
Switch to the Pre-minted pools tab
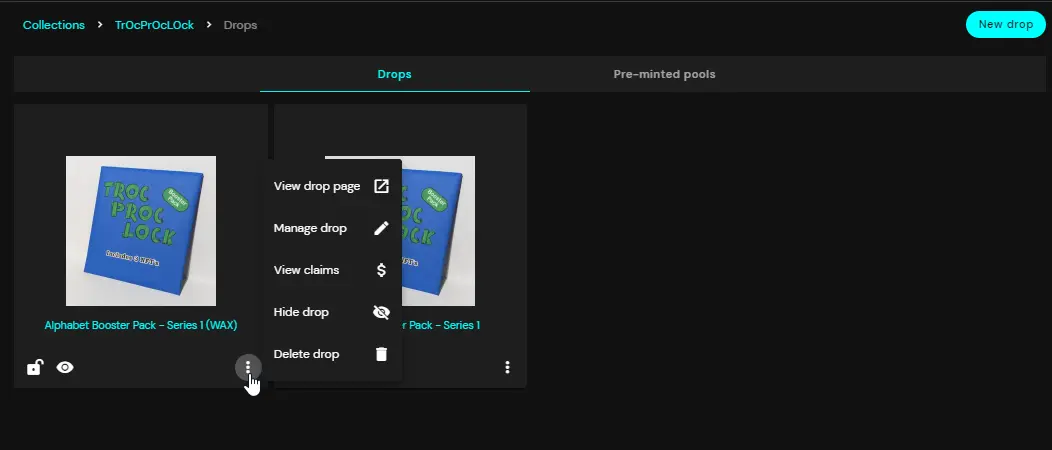pos(664,74)
